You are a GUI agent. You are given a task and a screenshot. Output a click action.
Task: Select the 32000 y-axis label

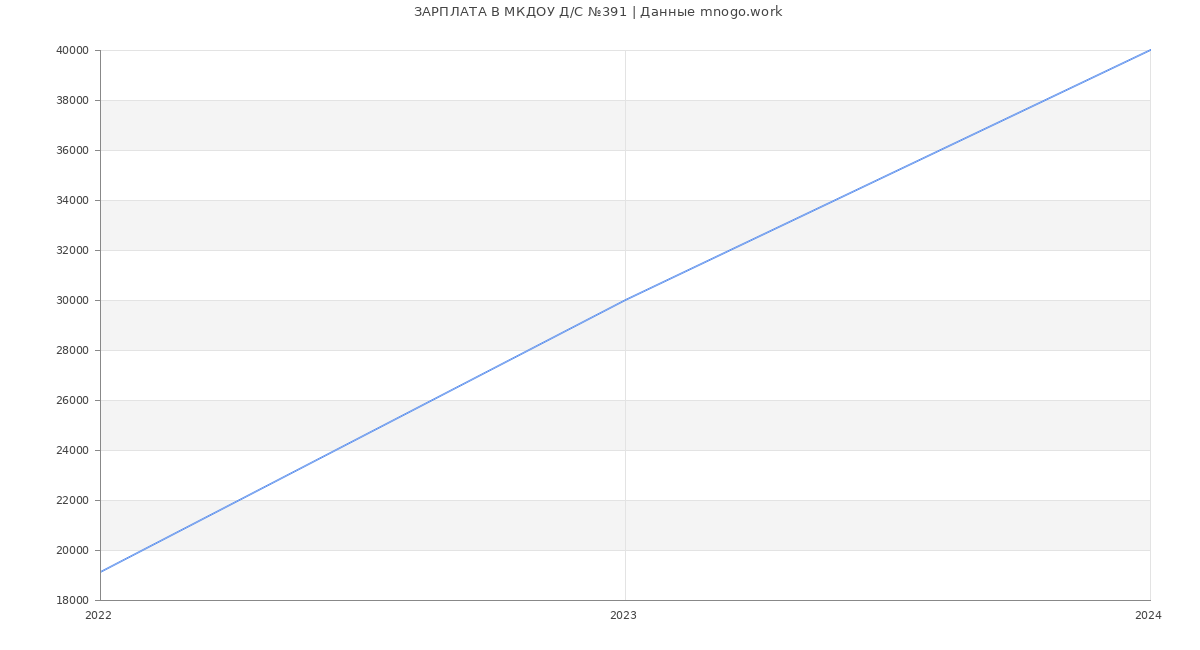point(74,251)
